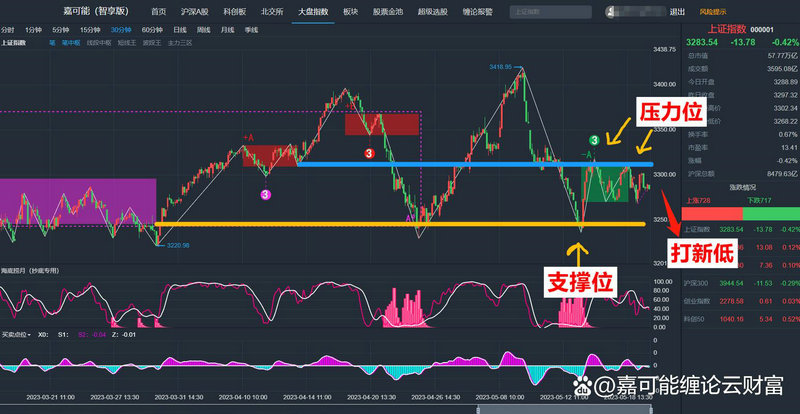Click the red circled 3 marker
Screen dimensions: 800x414
(x=369, y=153)
